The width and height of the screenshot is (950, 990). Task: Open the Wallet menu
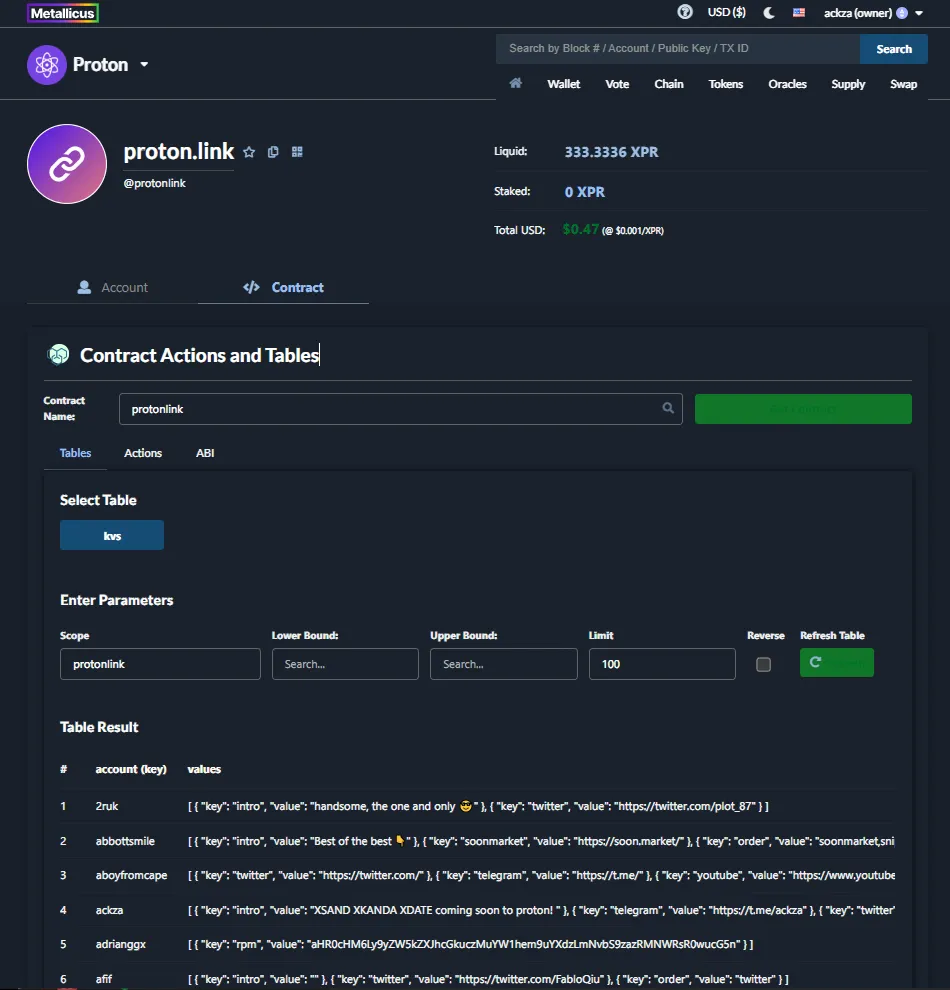click(563, 84)
